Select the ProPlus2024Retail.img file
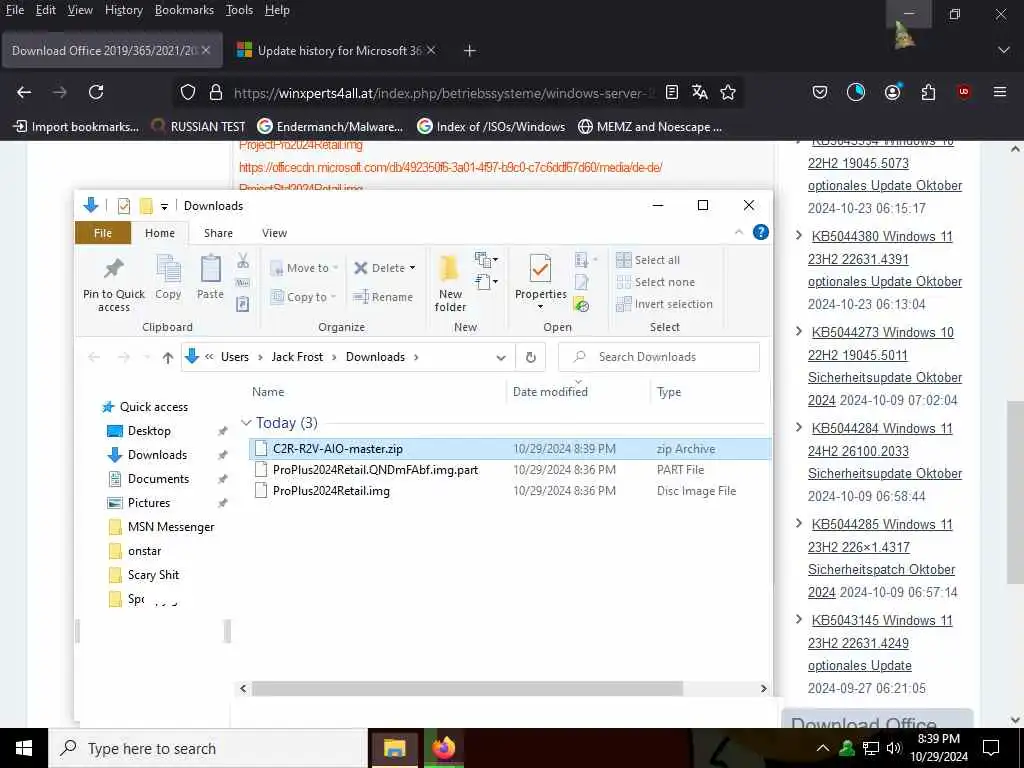This screenshot has width=1024, height=768. click(331, 491)
